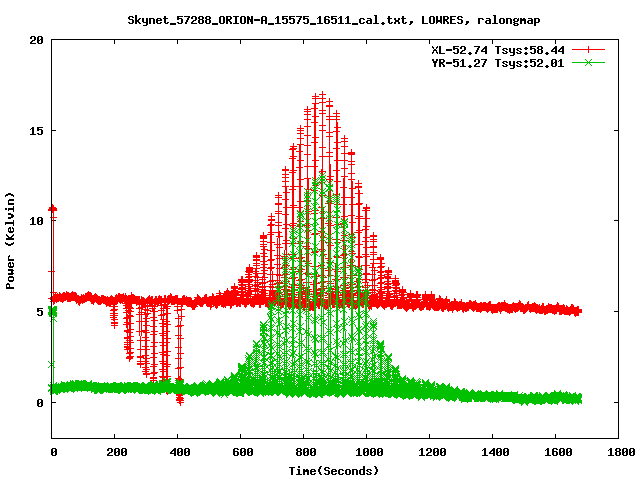Image resolution: width=640 pixels, height=480 pixels.
Task: Click the green line sample in the legend
Action: point(588,62)
